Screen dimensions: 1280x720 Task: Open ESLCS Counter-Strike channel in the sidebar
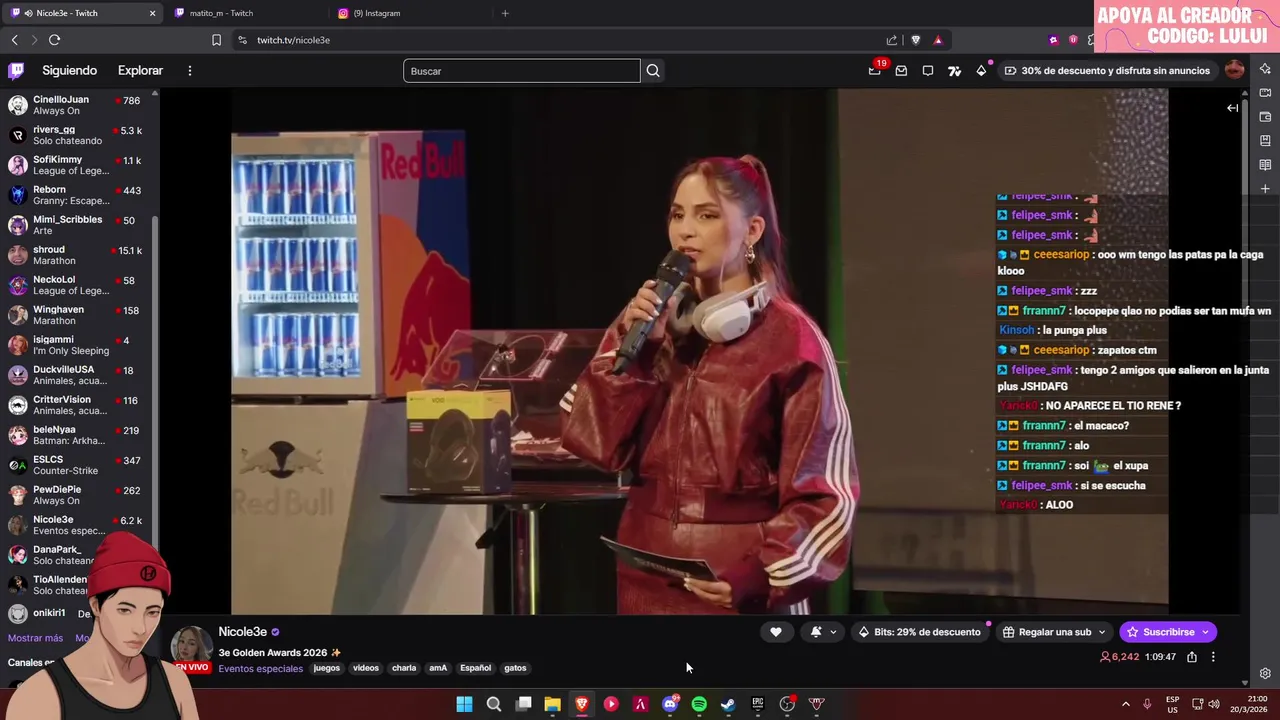click(x=77, y=465)
